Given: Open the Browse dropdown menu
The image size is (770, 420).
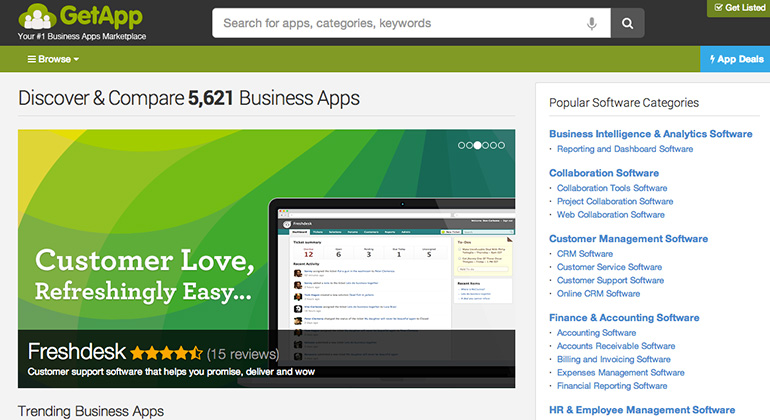Looking at the screenshot, I should pos(57,59).
